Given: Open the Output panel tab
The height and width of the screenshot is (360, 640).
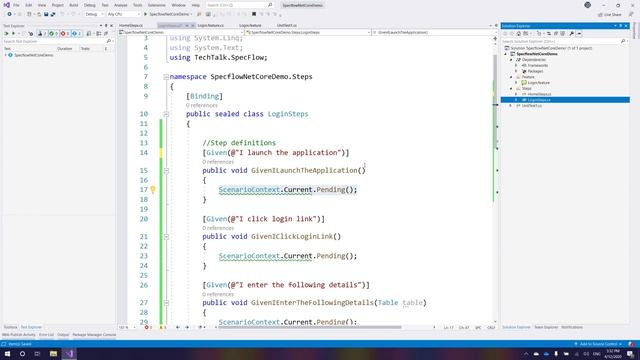Looking at the screenshot, I should tap(63, 335).
